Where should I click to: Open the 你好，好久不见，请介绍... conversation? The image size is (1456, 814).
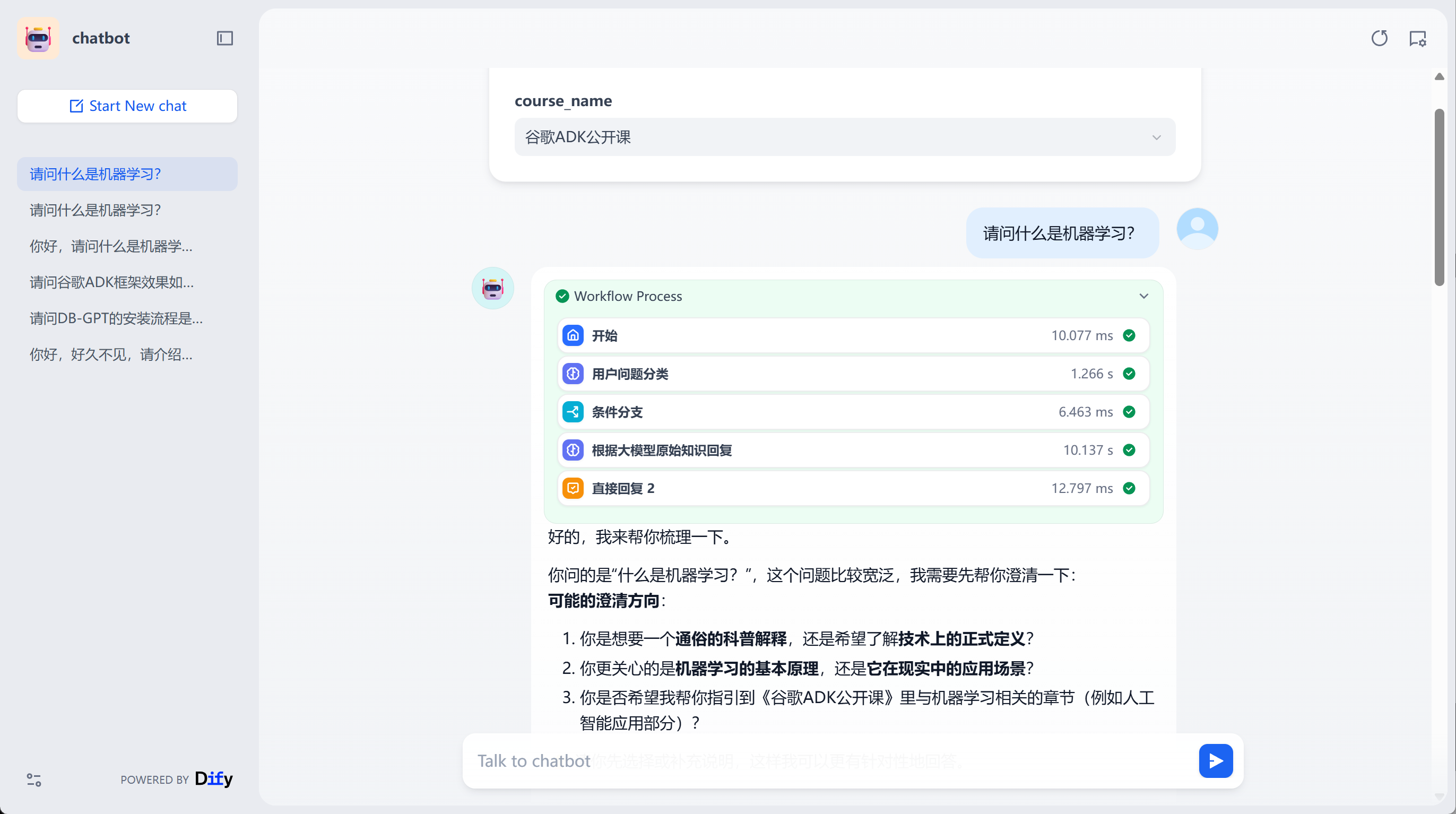pyautogui.click(x=127, y=354)
